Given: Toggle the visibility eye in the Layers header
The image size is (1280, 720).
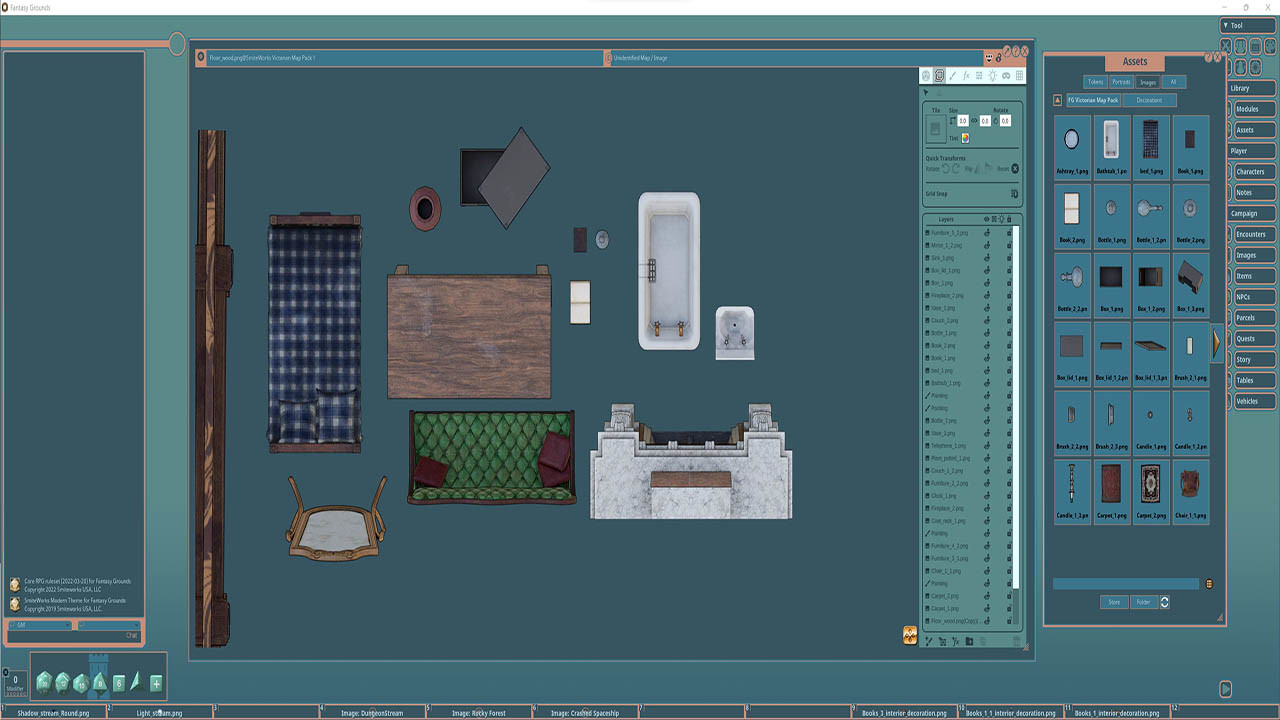Looking at the screenshot, I should click(x=987, y=218).
